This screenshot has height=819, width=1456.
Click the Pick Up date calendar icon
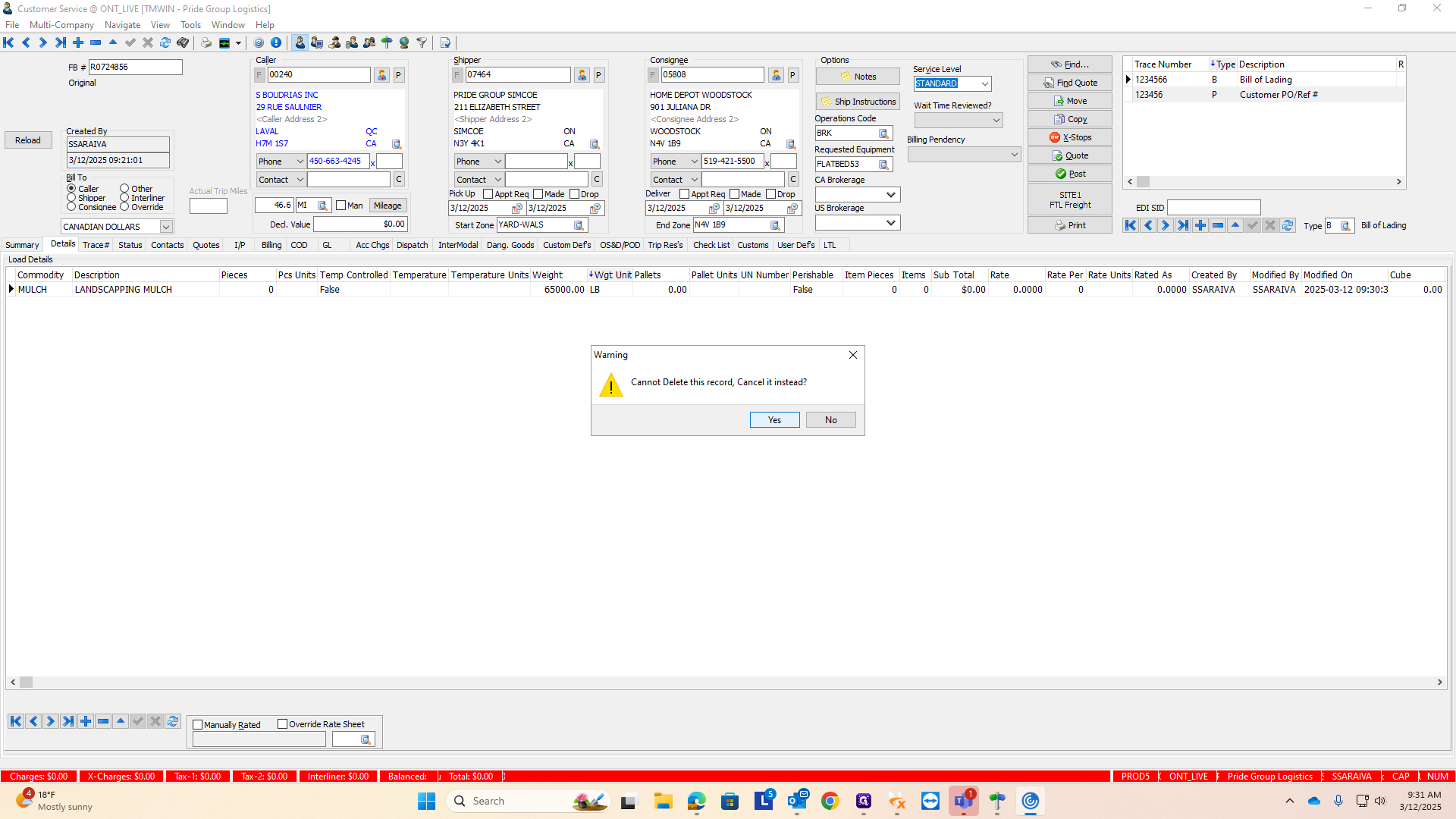click(517, 209)
